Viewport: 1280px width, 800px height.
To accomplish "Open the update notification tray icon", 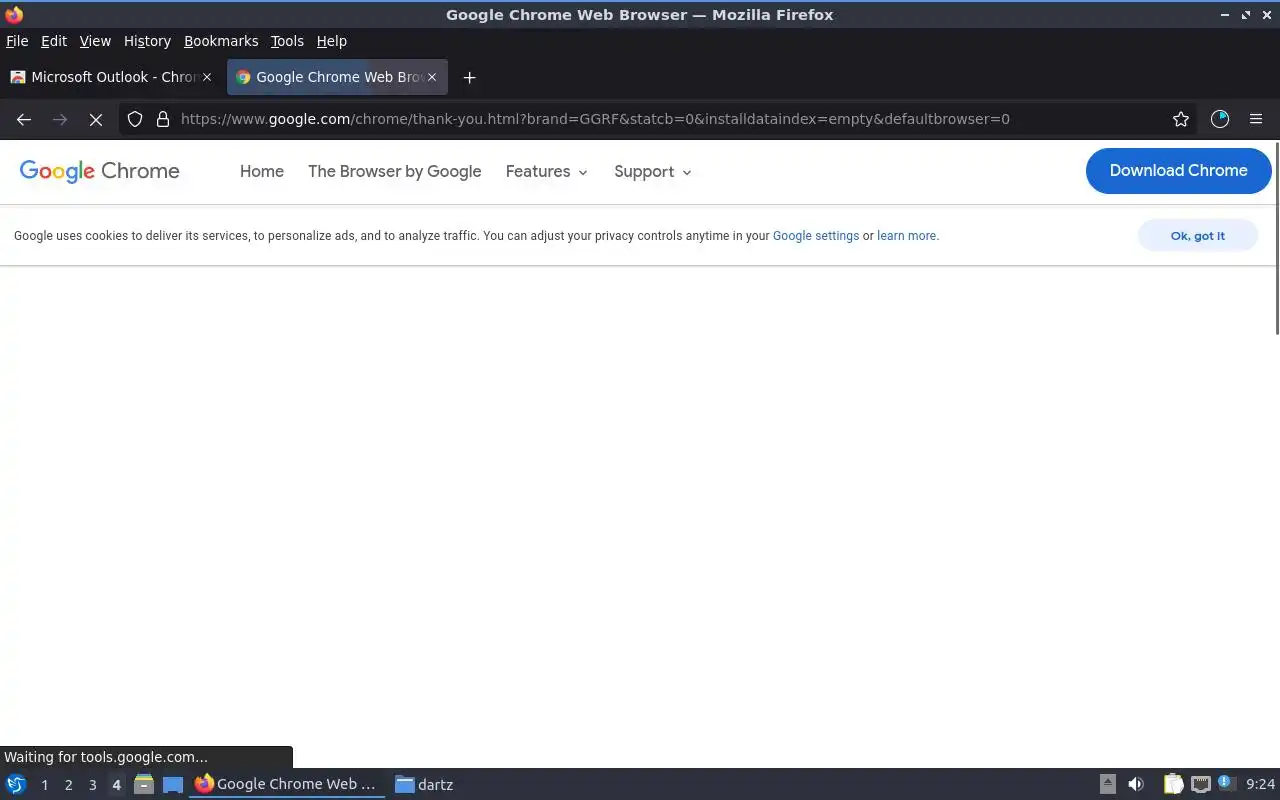I will 1227,783.
